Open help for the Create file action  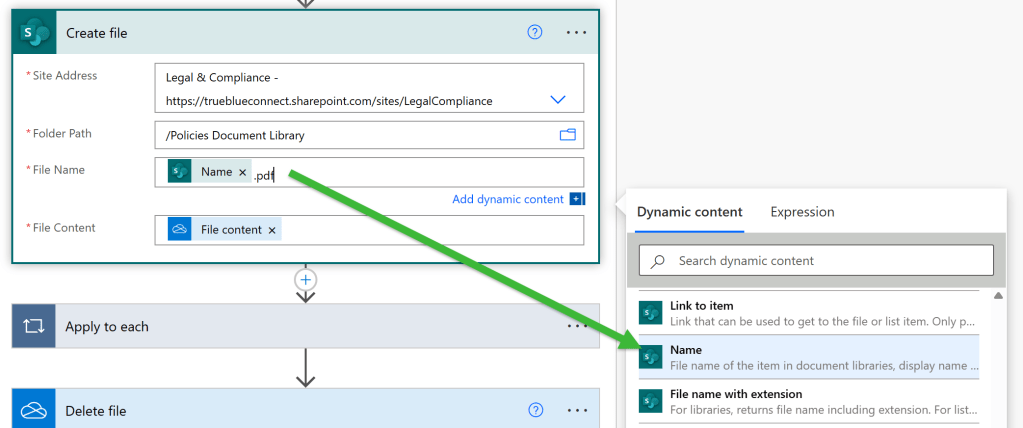coord(534,32)
